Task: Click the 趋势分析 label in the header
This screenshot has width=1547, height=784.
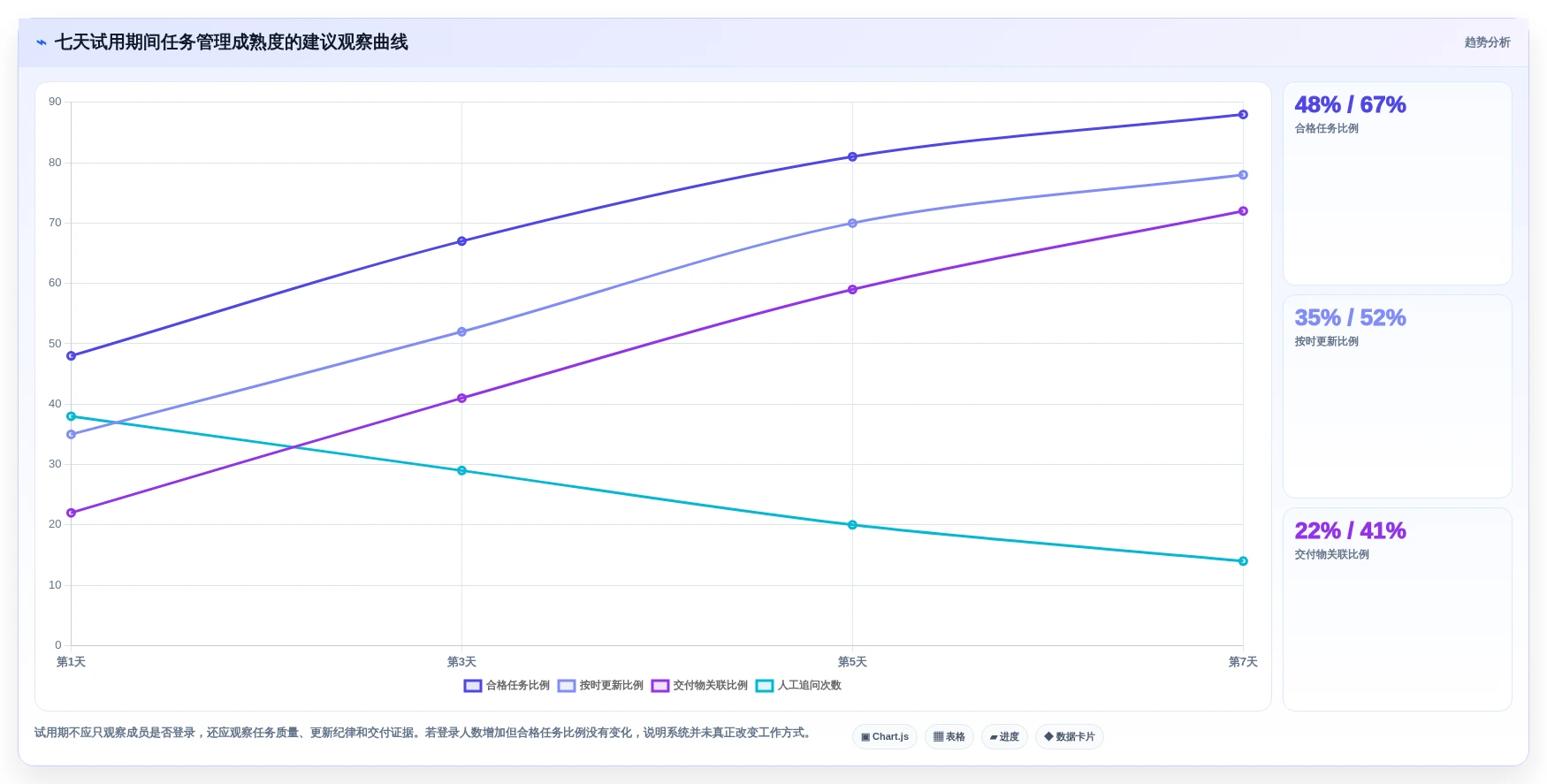Action: click(1487, 42)
